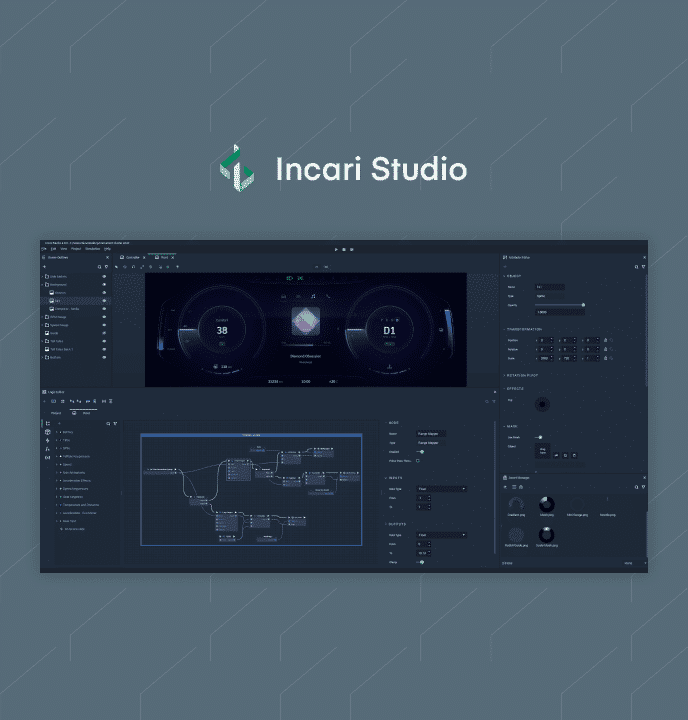
Task: Click the mask Object drag-here slot
Action: pyautogui.click(x=542, y=451)
